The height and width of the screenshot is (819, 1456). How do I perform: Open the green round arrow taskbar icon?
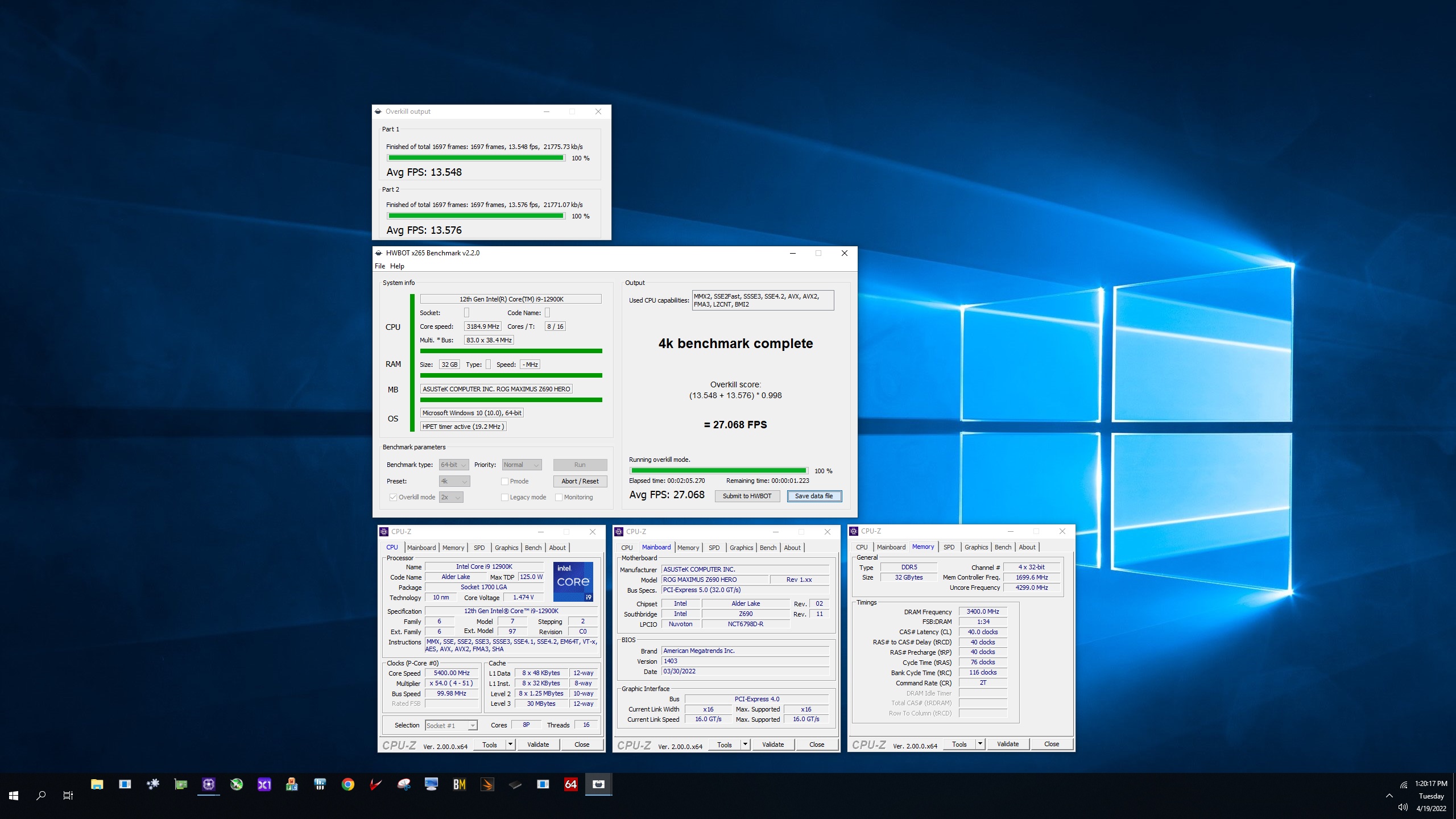tap(237, 784)
